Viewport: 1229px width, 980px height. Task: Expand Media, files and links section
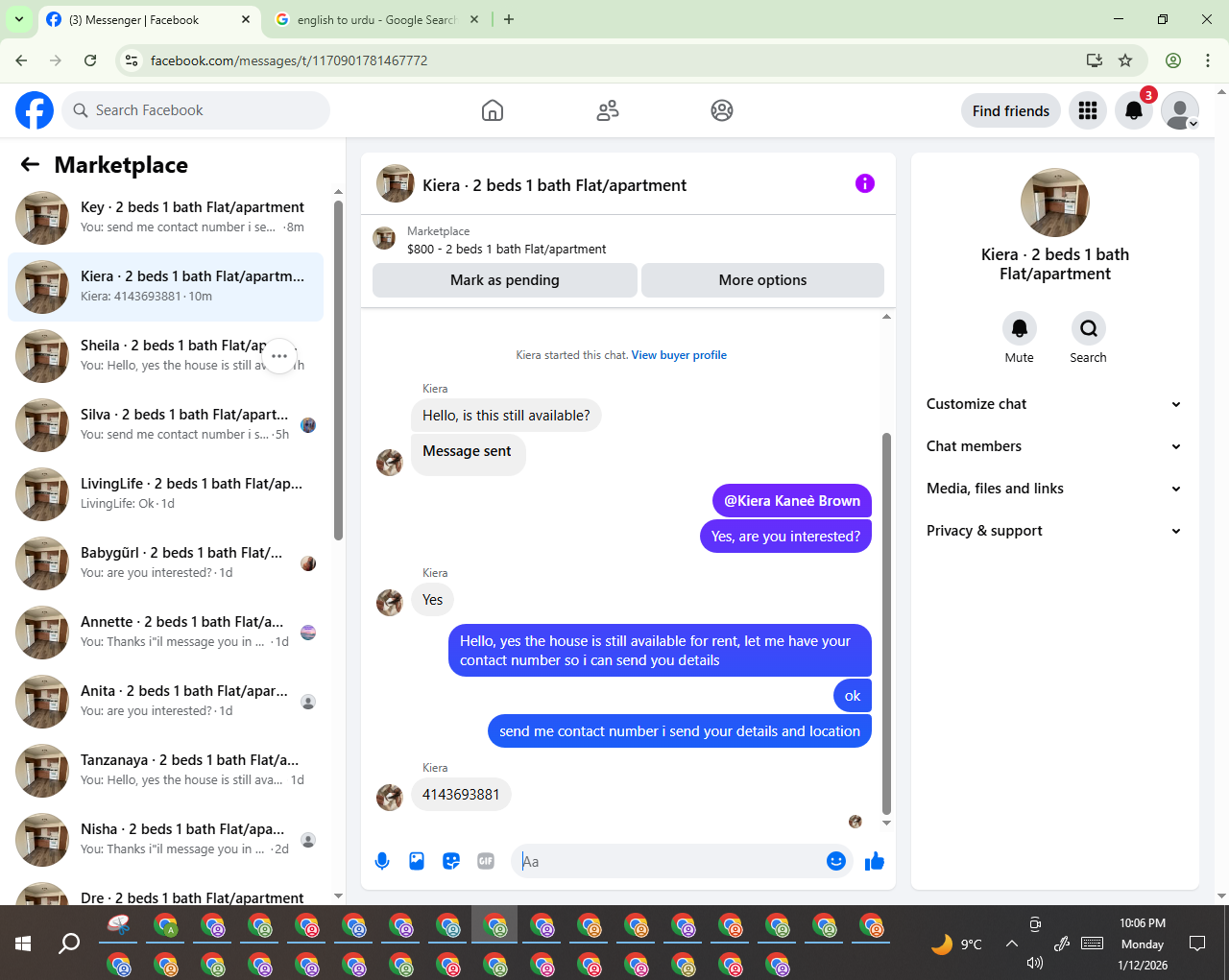(x=1054, y=489)
